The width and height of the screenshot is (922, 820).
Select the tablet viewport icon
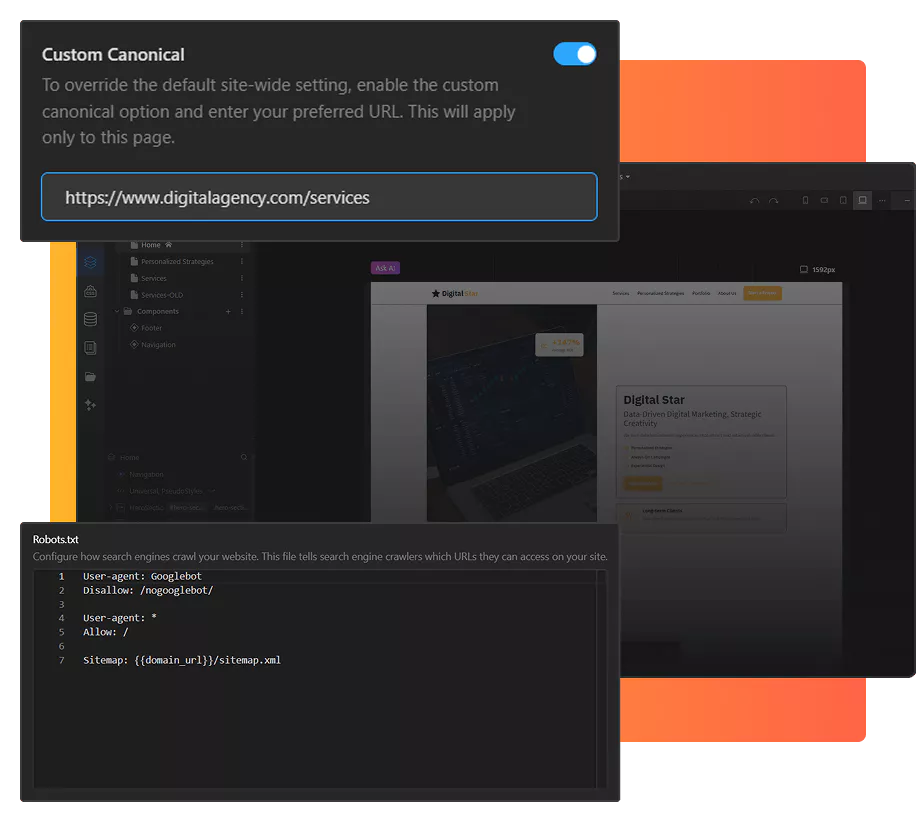[843, 201]
